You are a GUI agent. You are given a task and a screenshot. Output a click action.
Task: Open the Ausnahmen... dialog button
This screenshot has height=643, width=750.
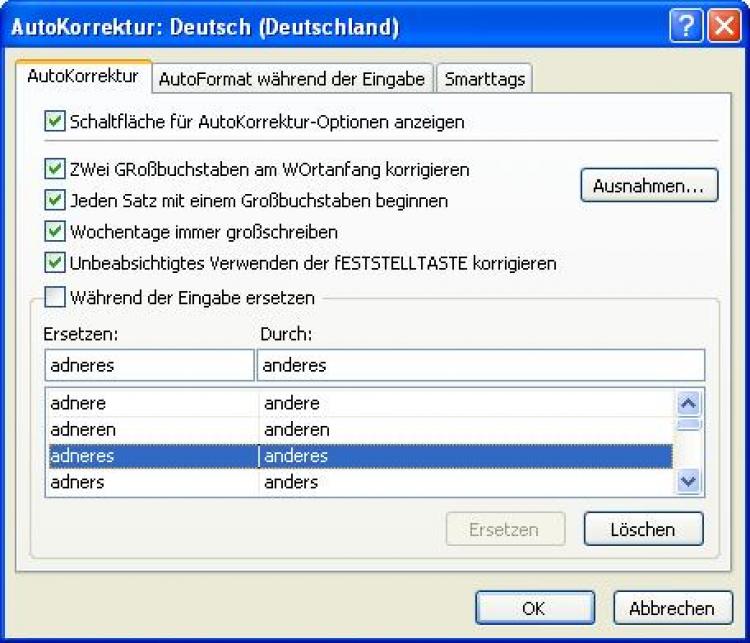[x=649, y=186]
